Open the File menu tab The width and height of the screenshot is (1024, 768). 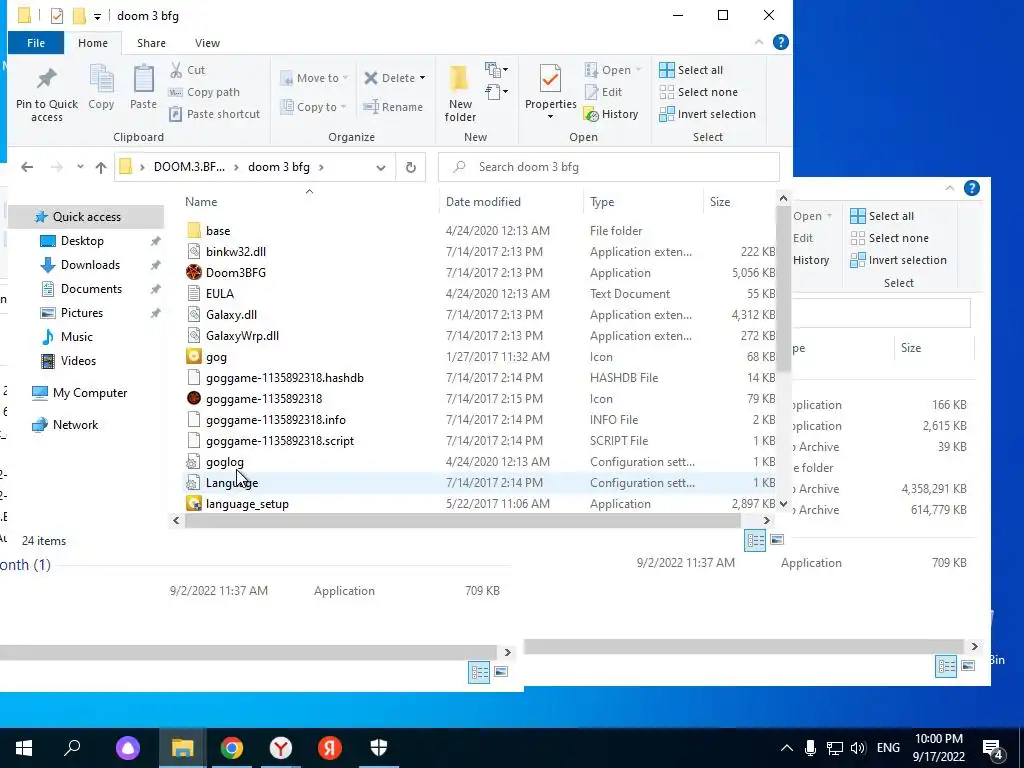coord(36,43)
